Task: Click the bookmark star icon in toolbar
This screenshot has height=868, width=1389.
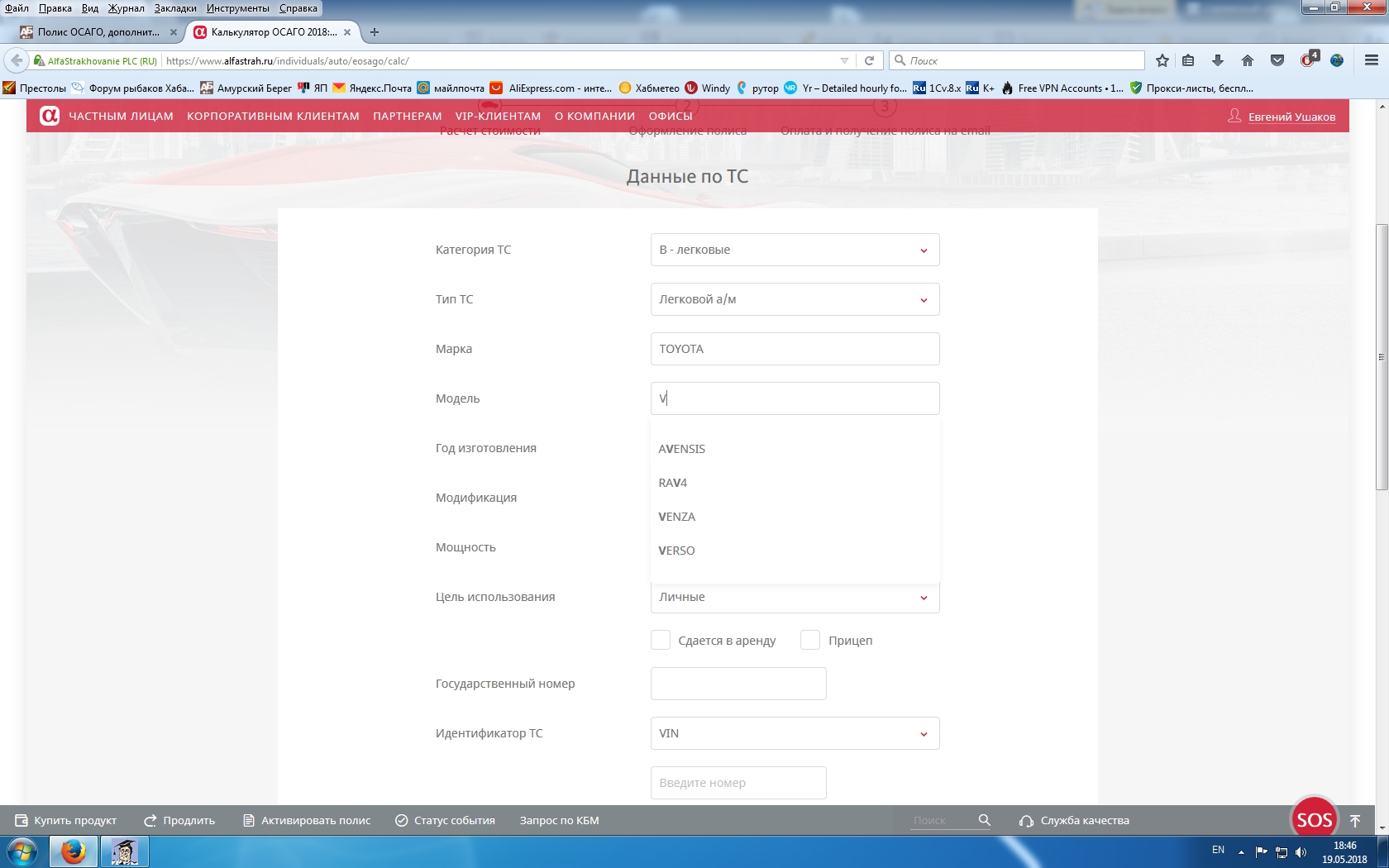Action: coord(1162,60)
